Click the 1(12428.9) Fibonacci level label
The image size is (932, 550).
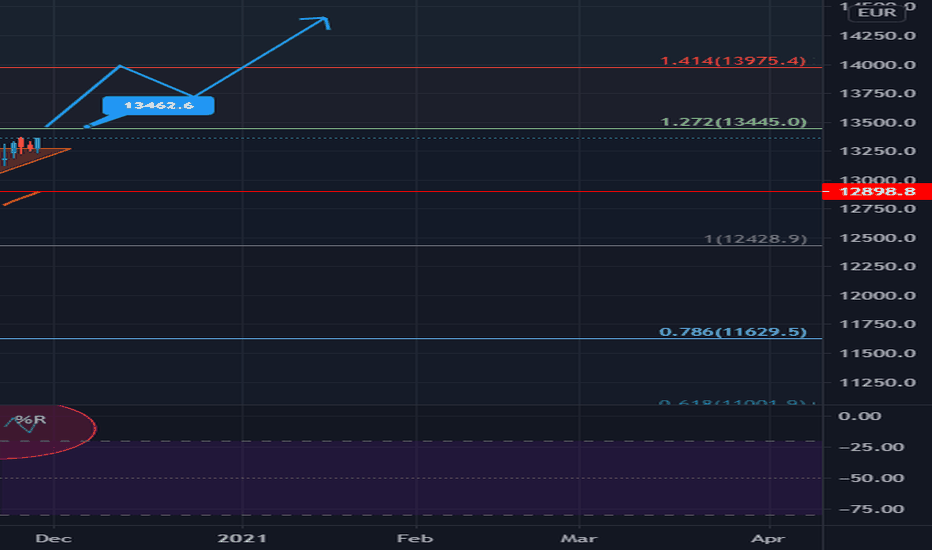point(755,239)
